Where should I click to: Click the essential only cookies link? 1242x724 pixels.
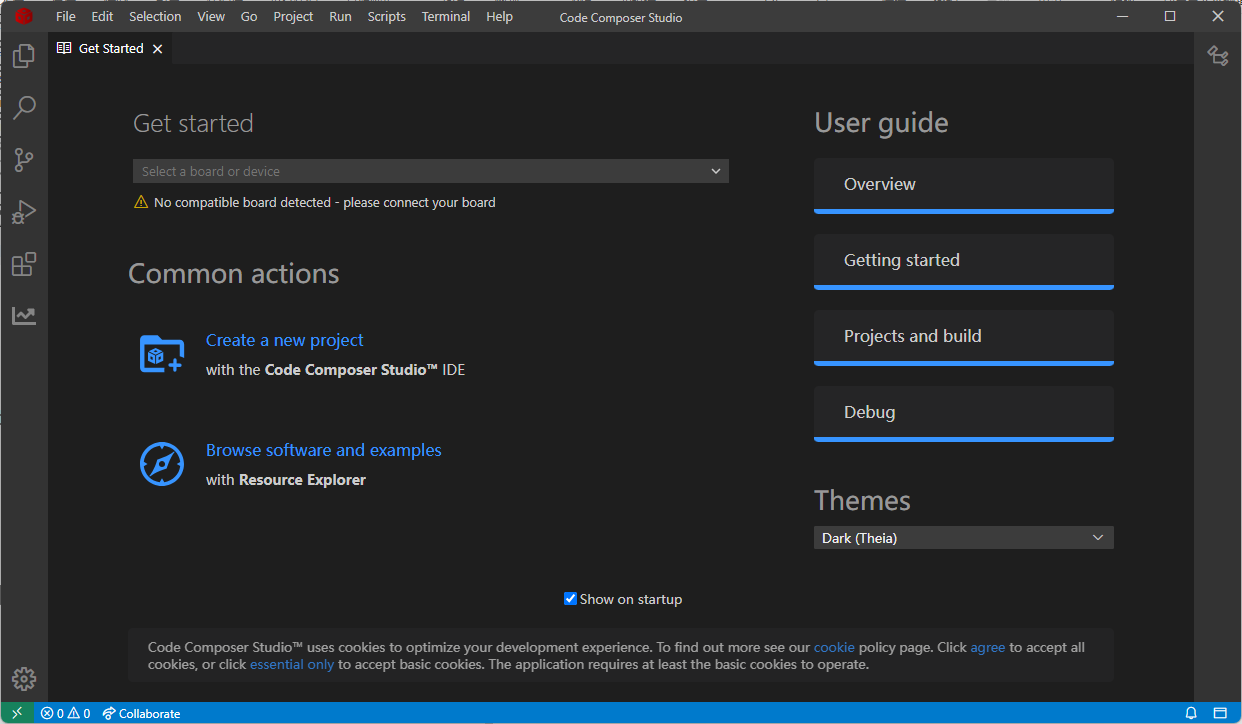point(292,664)
